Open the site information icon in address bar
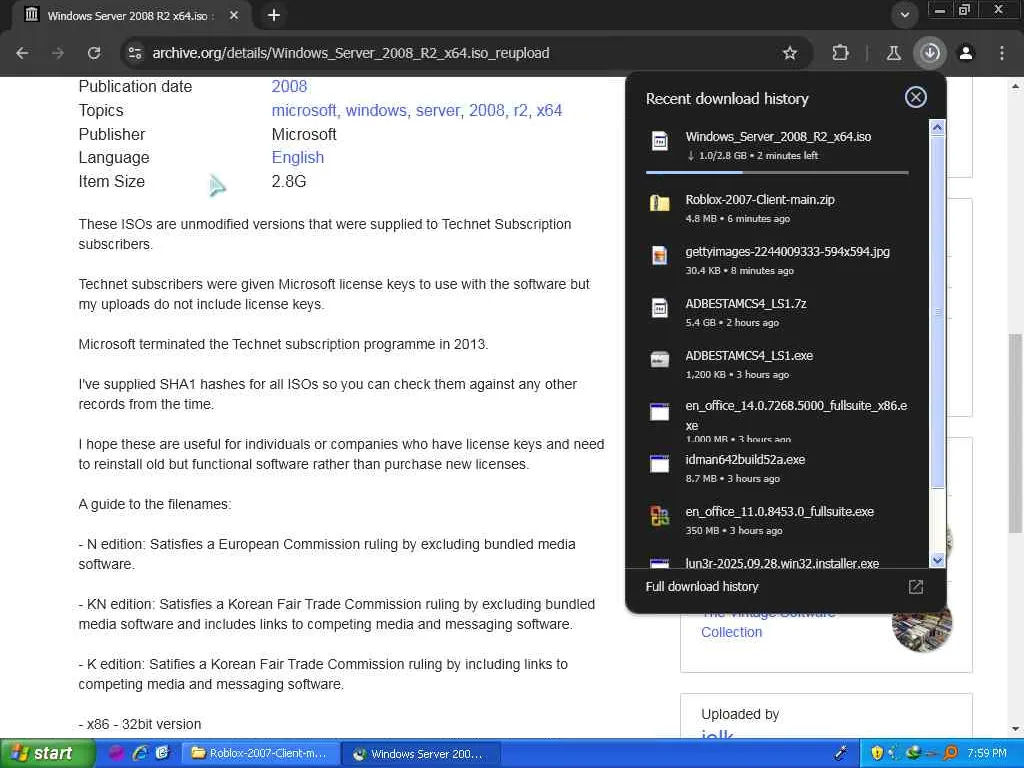This screenshot has width=1024, height=768. point(135,53)
